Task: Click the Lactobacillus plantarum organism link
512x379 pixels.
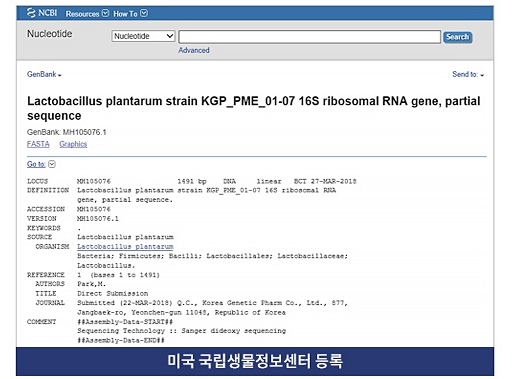Action: tap(125, 247)
